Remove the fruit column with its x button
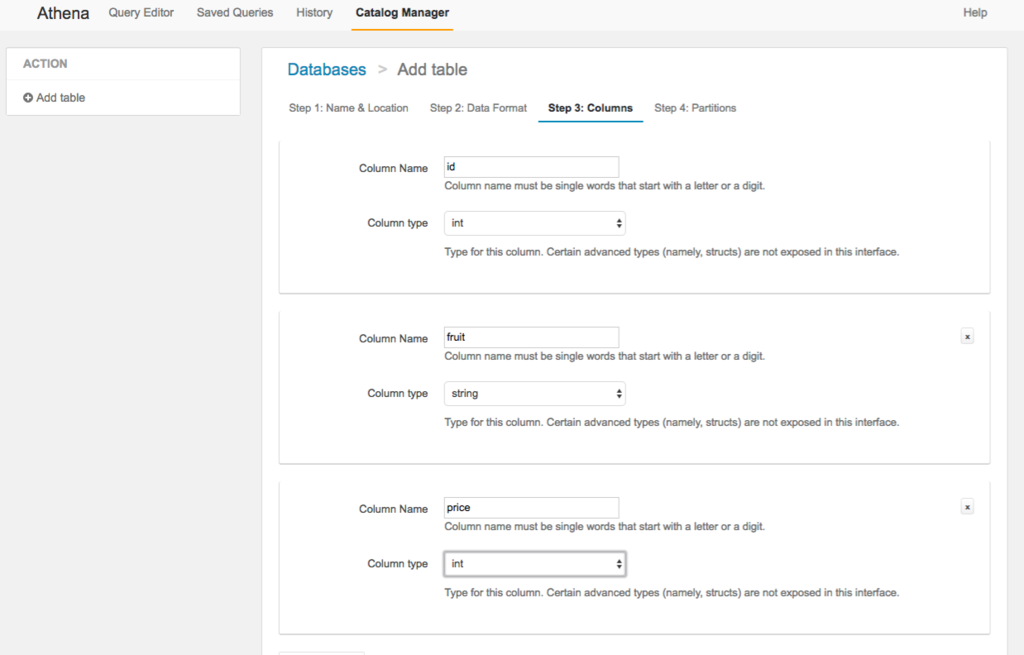Screen dimensions: 1024x655 pyautogui.click(x=967, y=336)
